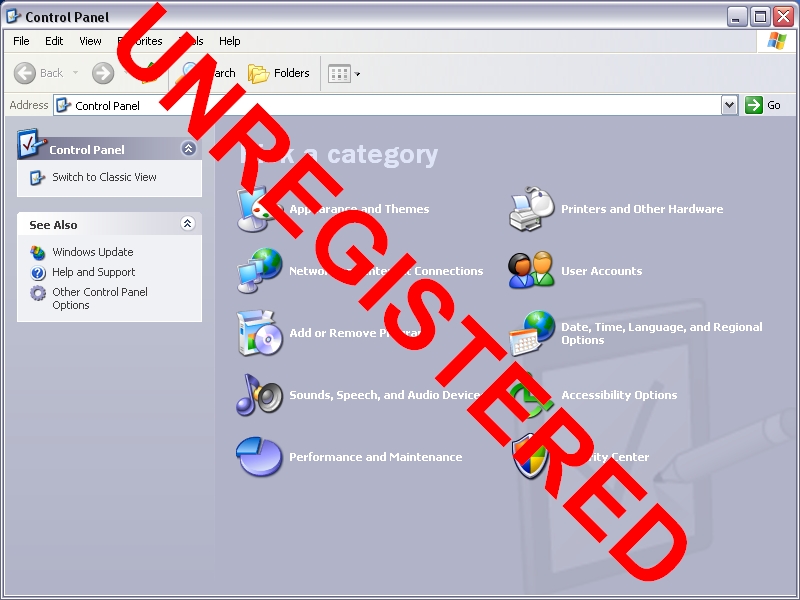Open the View menu

90,41
